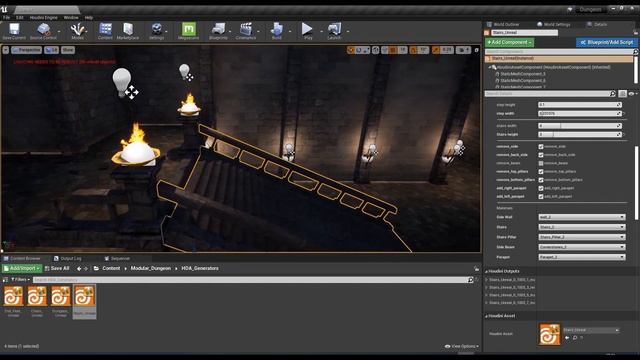
Task: Open property matrix grid button in Details
Action: [622, 94]
